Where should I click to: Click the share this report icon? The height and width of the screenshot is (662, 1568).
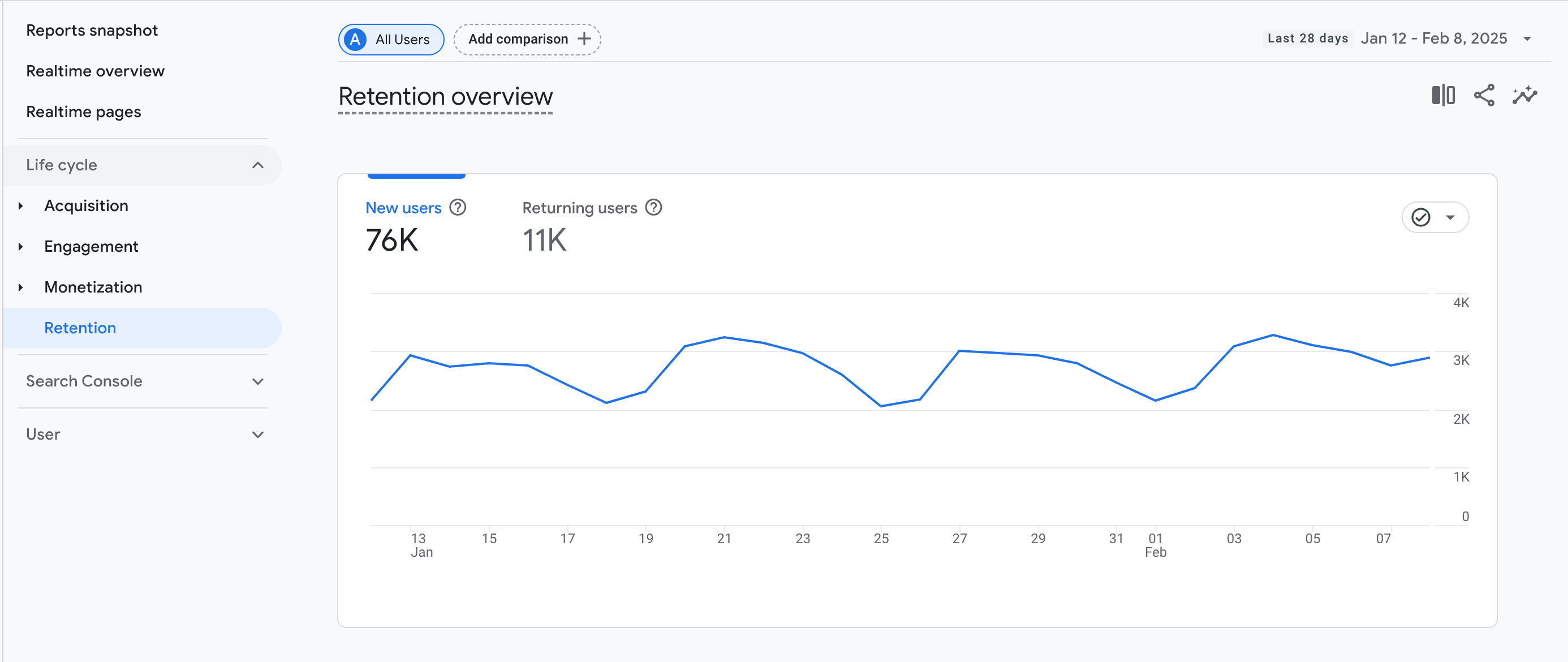click(1483, 95)
